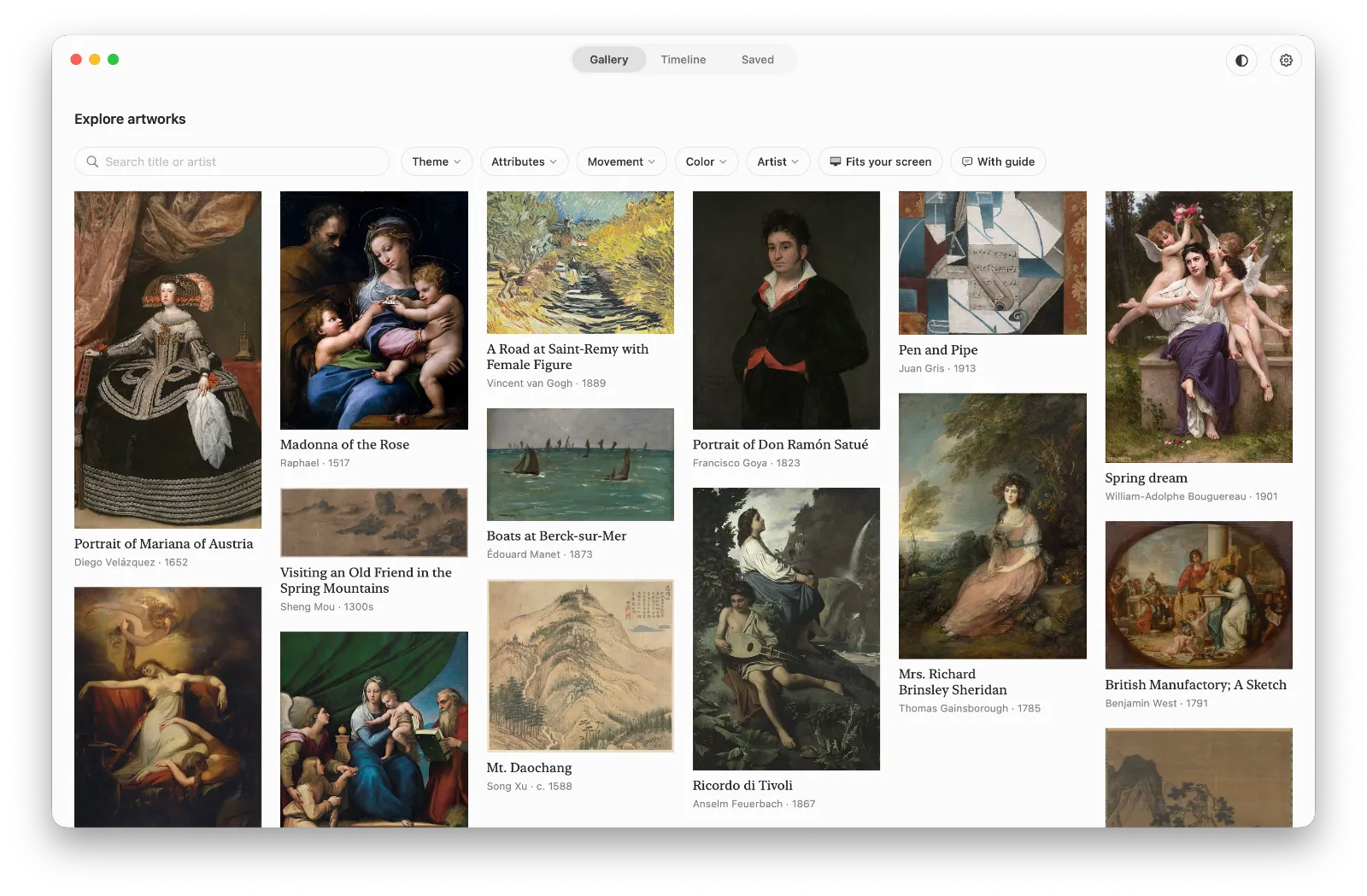
Task: Switch to the Timeline tab
Action: pos(683,60)
